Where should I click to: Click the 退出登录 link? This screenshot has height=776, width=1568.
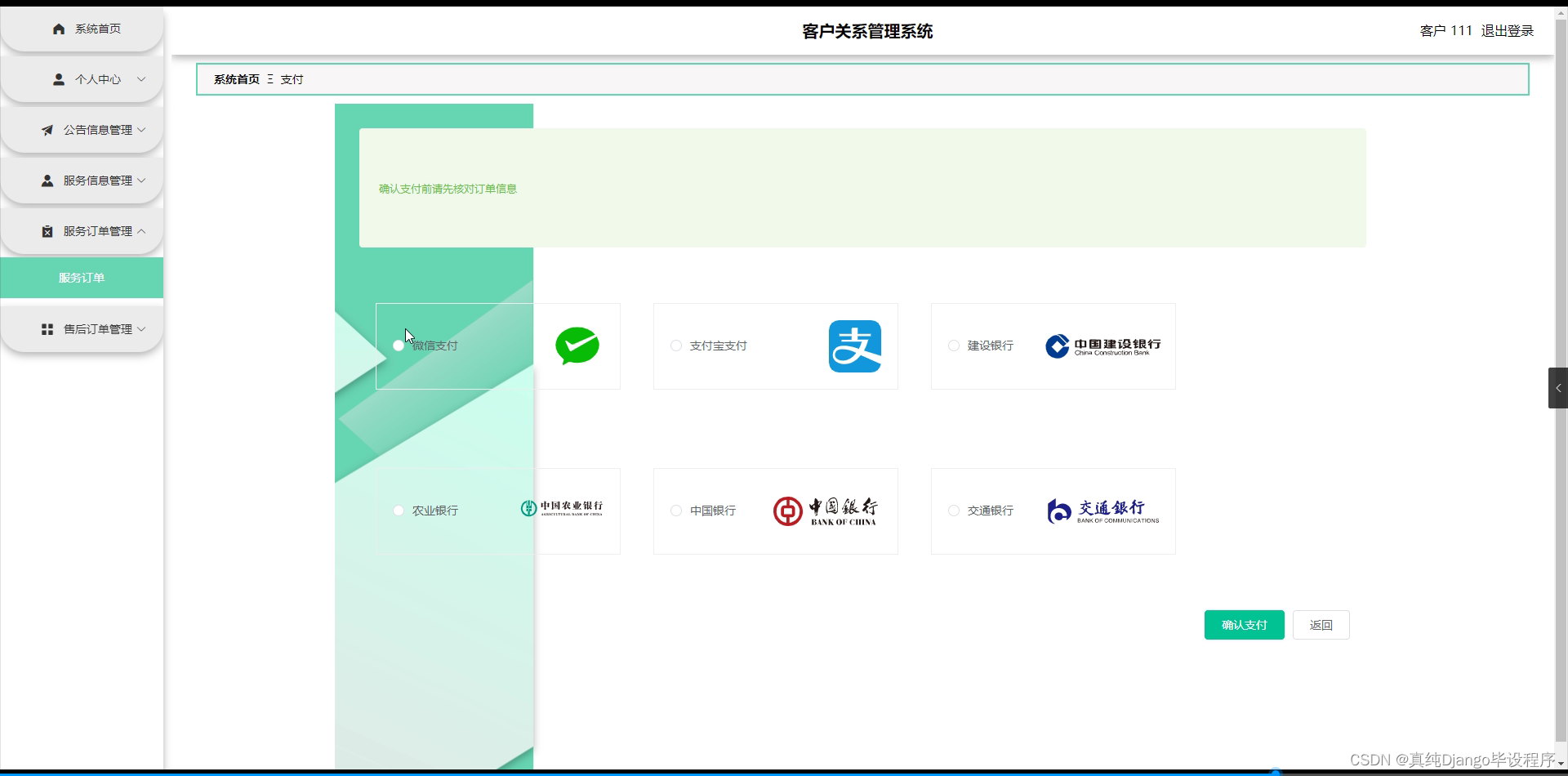[1507, 31]
